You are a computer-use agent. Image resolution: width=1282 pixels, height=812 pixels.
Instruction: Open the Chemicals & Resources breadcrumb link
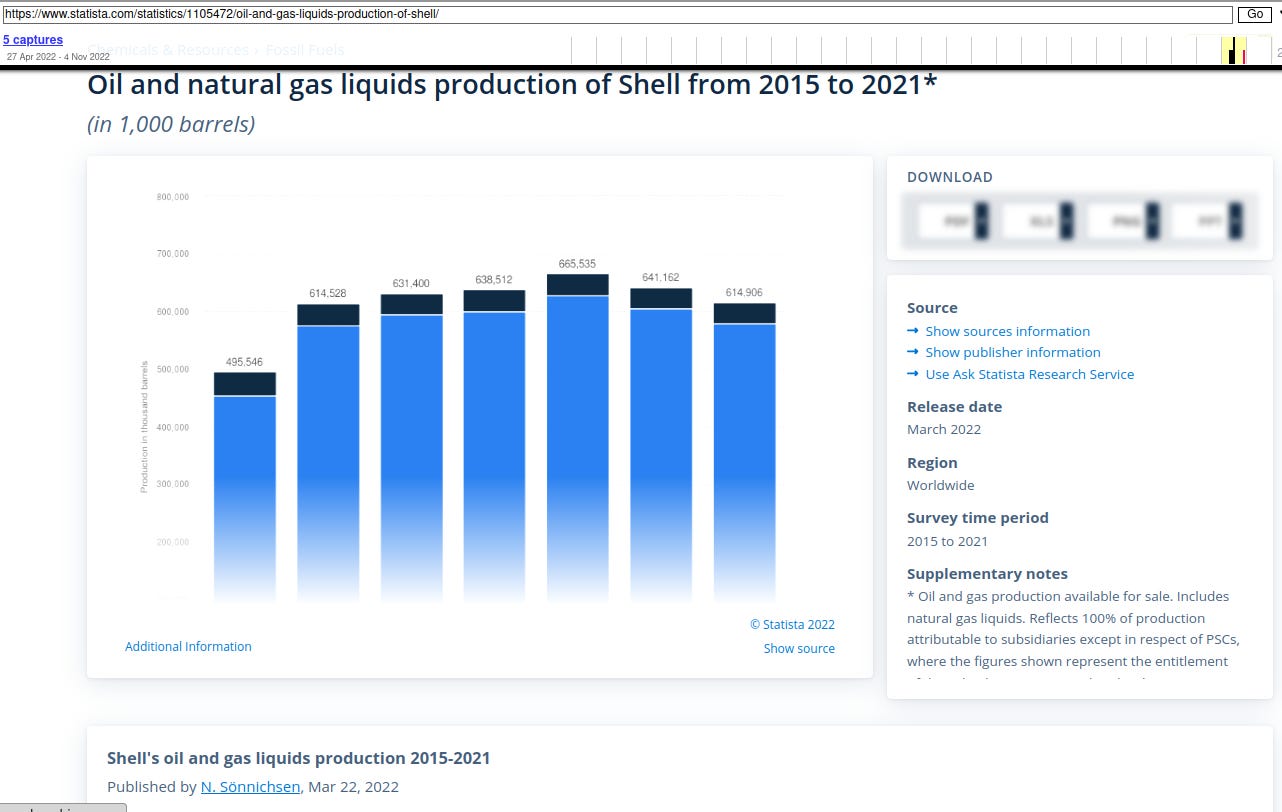coord(170,50)
